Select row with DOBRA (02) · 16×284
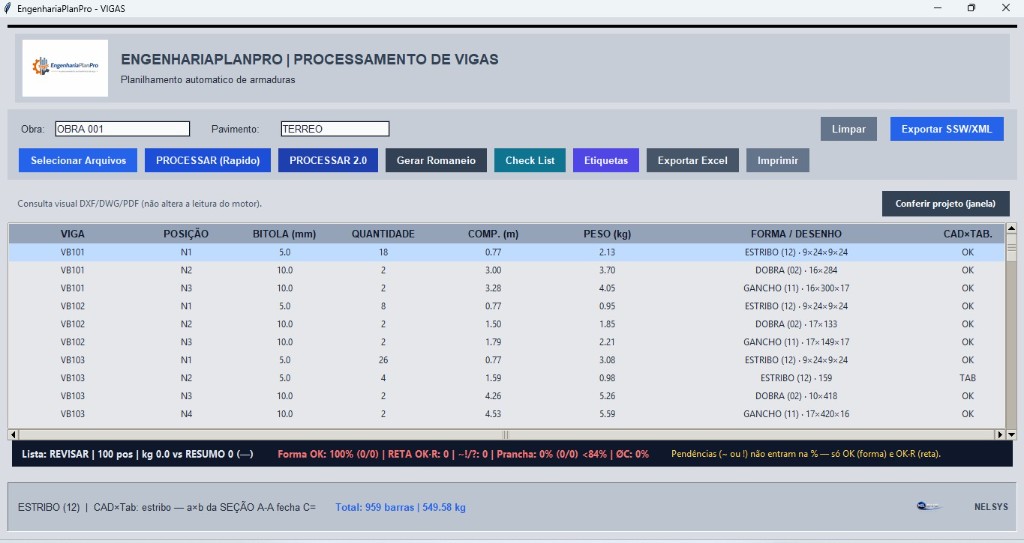 tap(507, 270)
